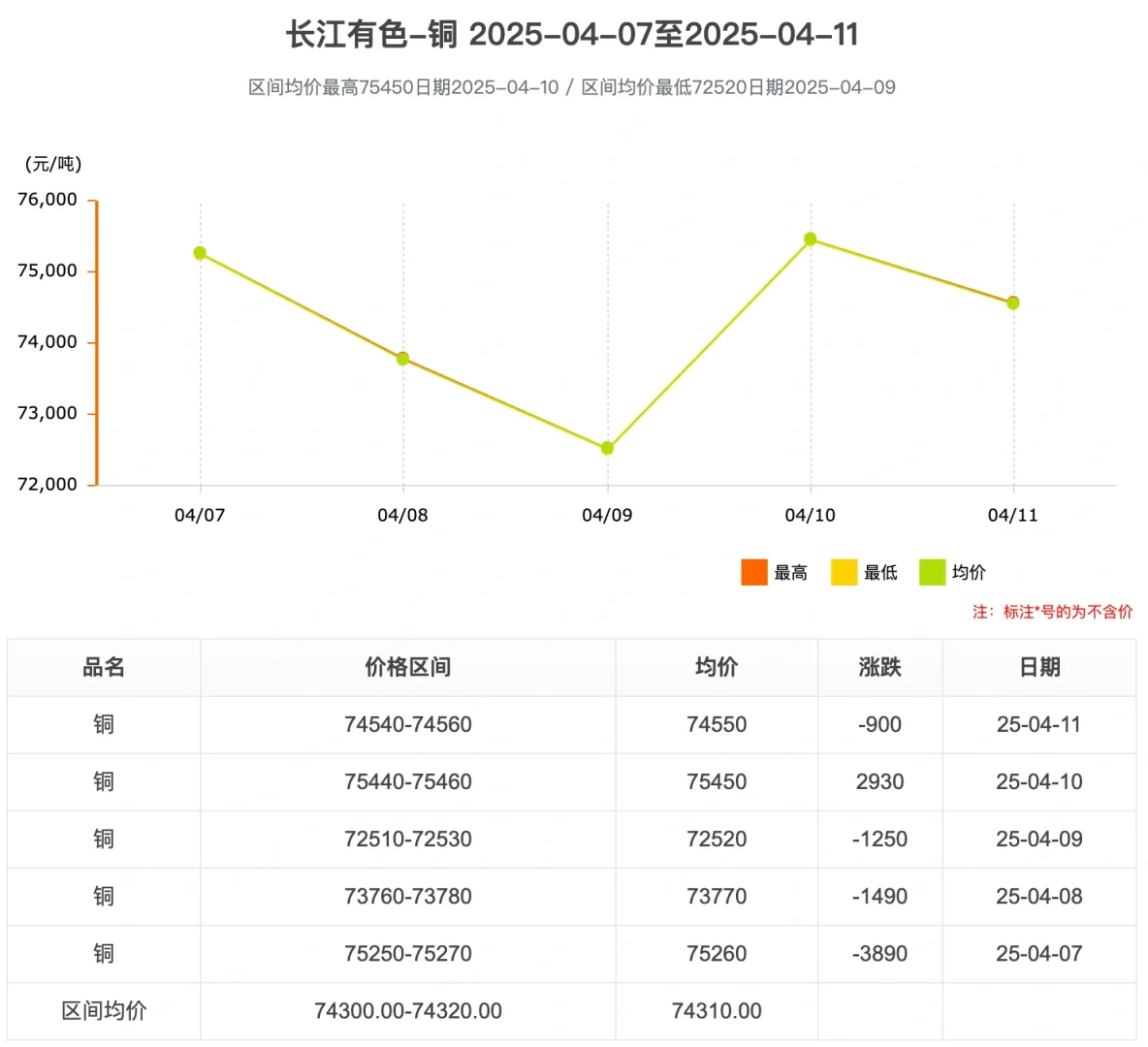Toggle the 最高 series visibility in legend
Screen dimensions: 1148x1047
[x=773, y=572]
